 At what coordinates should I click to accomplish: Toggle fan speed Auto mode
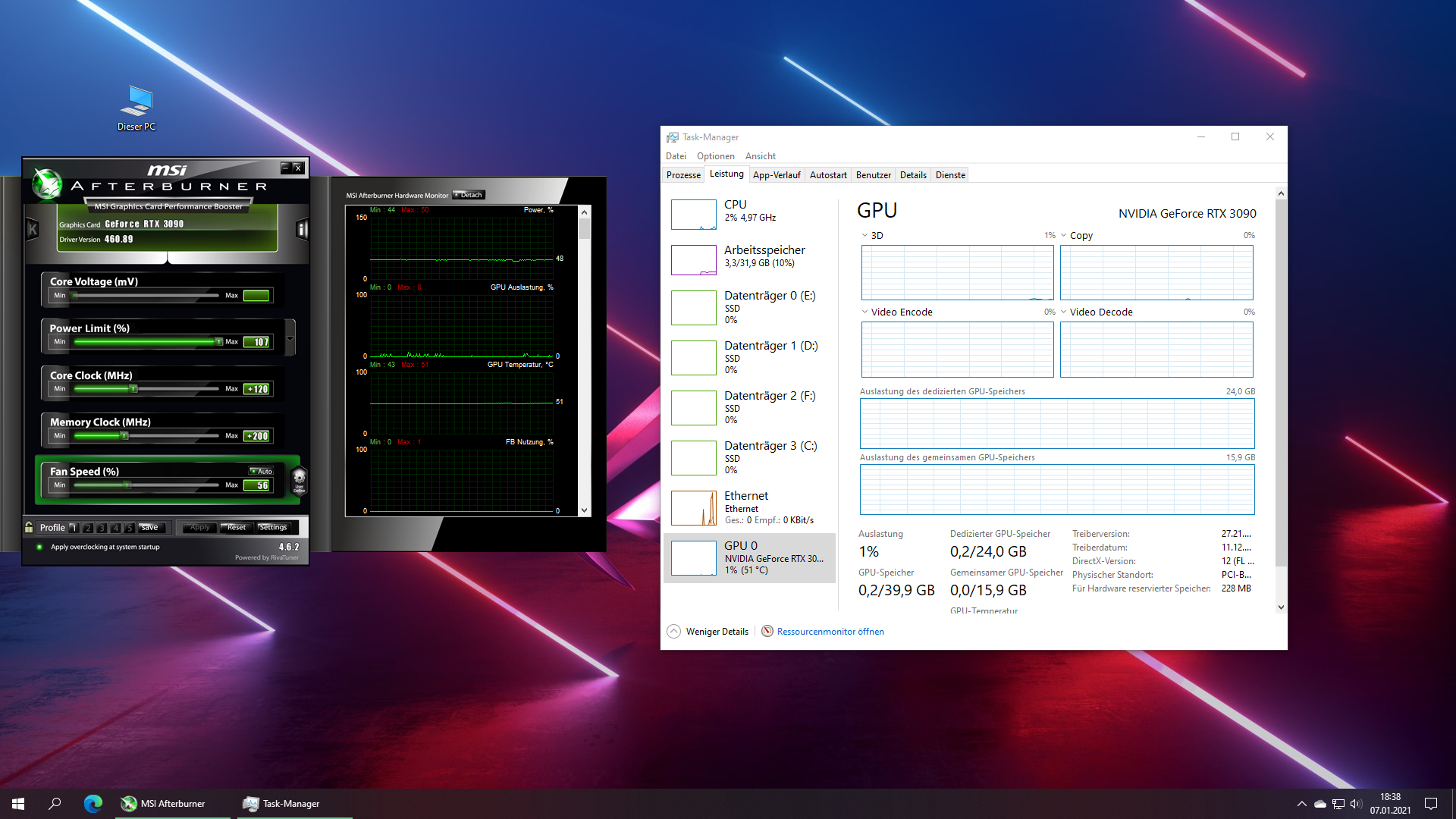tap(261, 471)
